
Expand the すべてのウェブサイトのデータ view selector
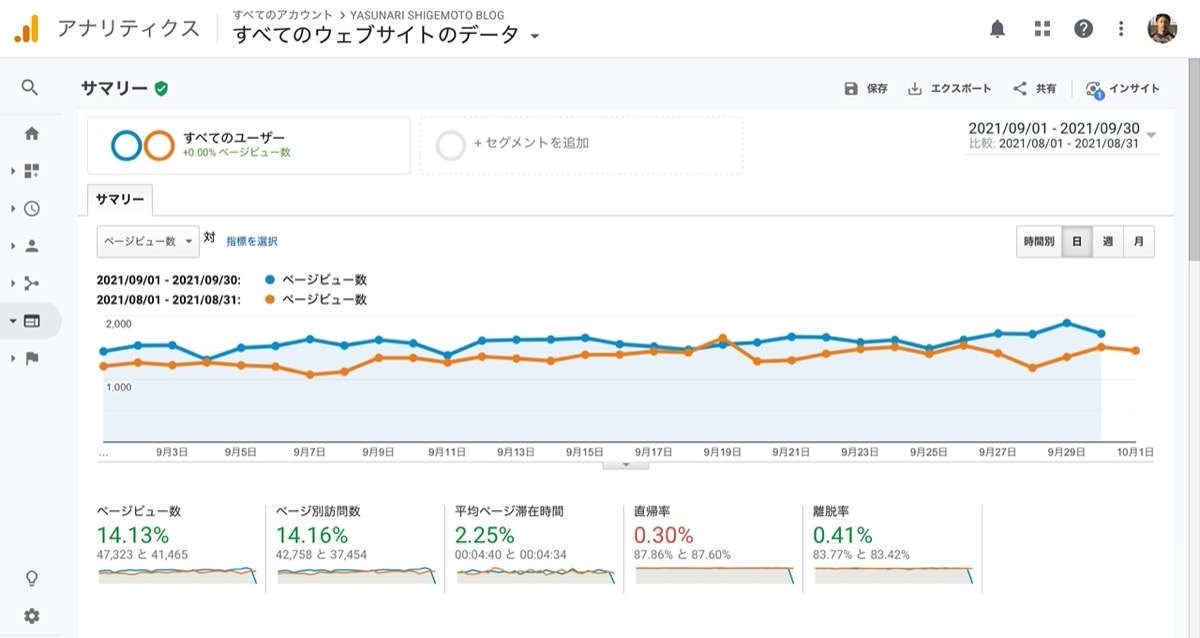tap(386, 35)
